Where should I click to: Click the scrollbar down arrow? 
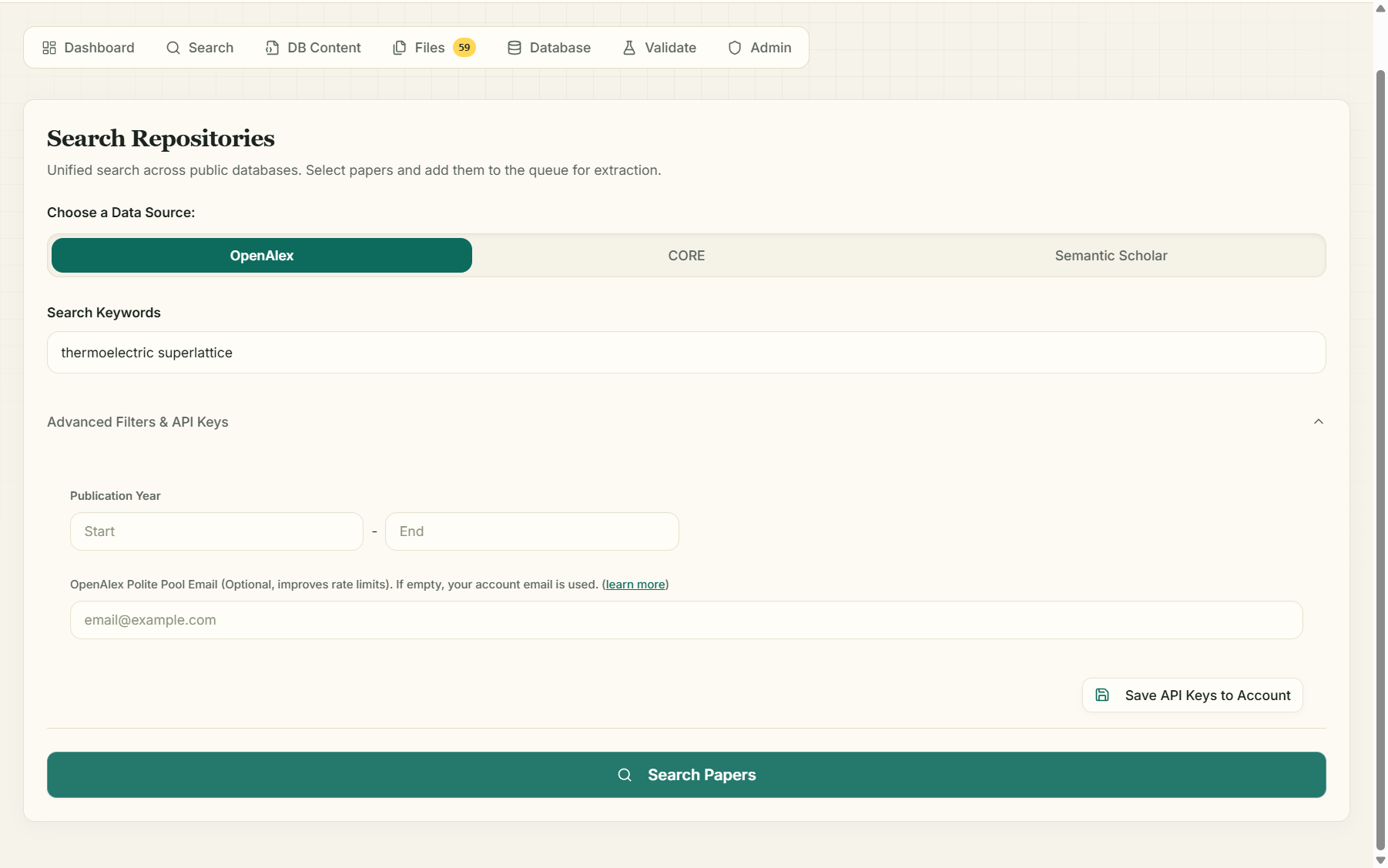pos(1380,860)
